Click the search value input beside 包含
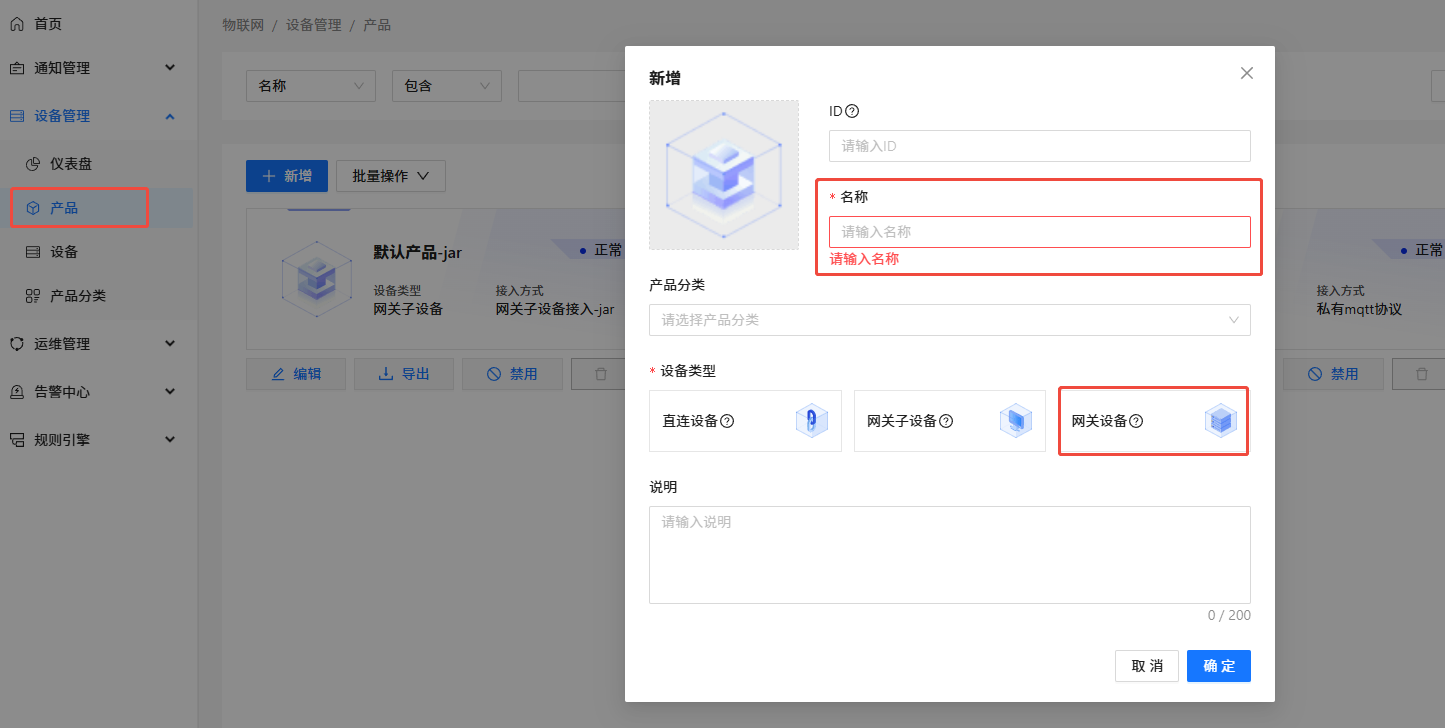 [571, 86]
